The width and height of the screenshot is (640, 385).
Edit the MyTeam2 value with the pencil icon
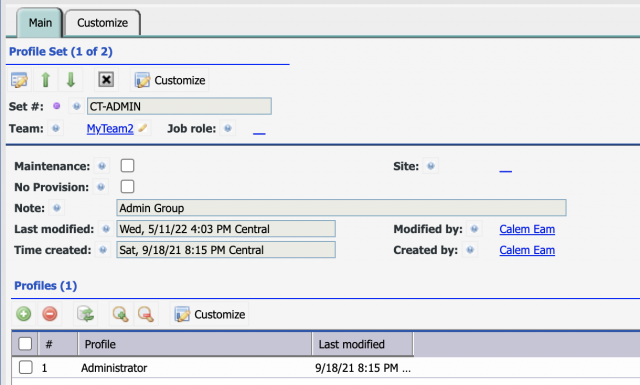pos(142,128)
